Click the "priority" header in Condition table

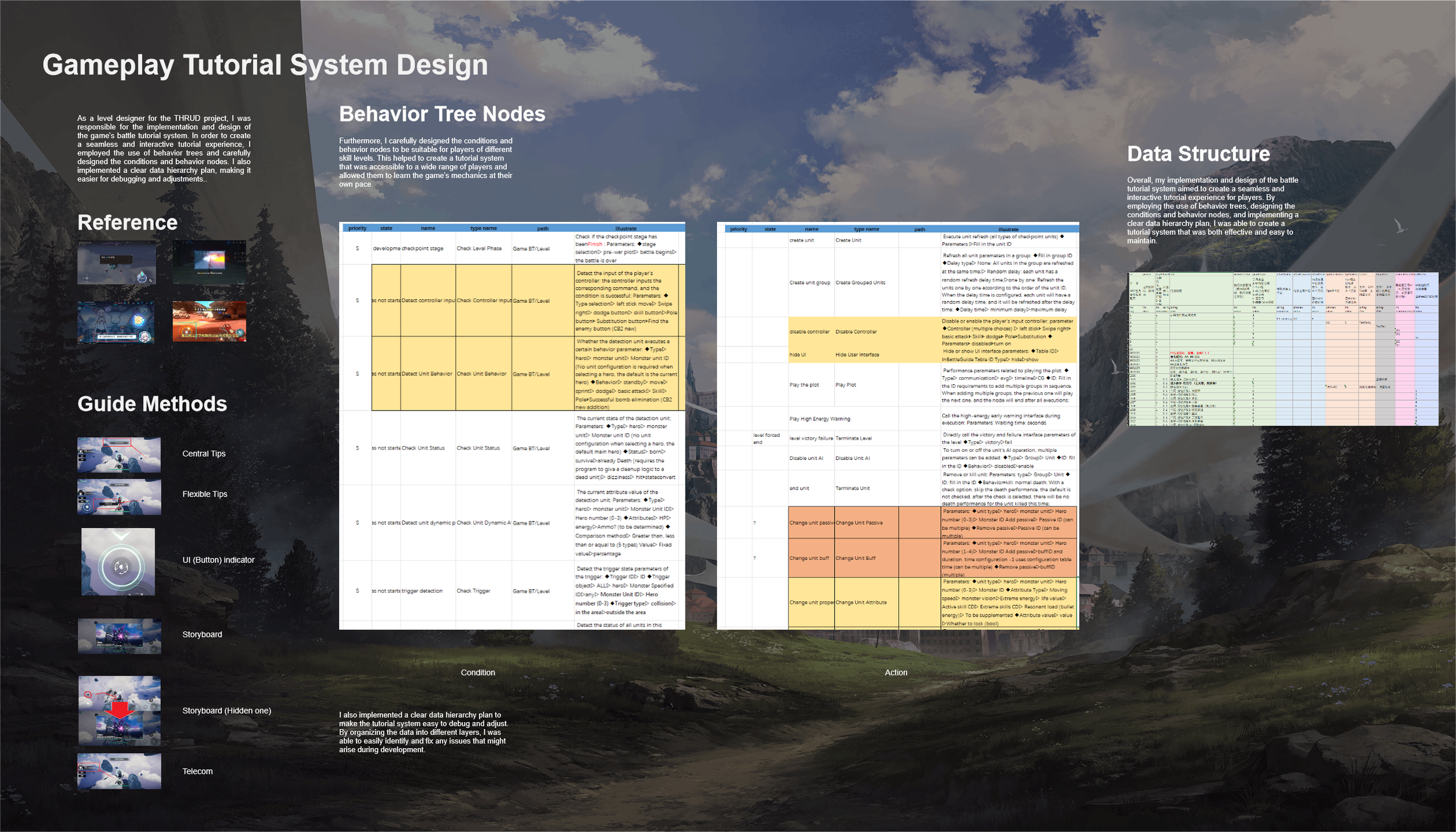tap(357, 228)
